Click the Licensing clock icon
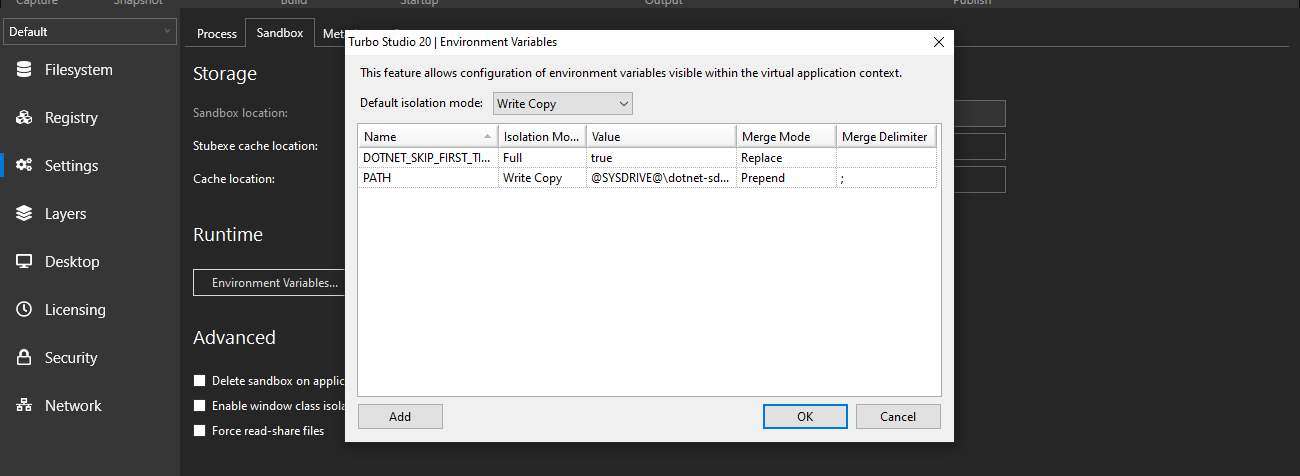This screenshot has height=476, width=1300. pyautogui.click(x=24, y=310)
